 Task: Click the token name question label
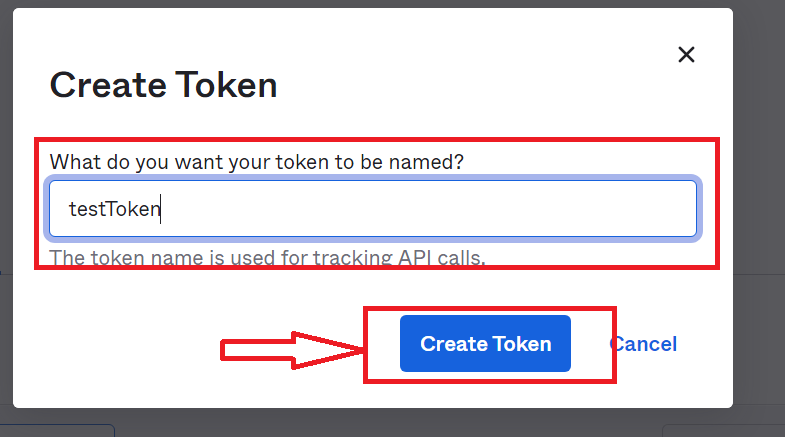257,161
